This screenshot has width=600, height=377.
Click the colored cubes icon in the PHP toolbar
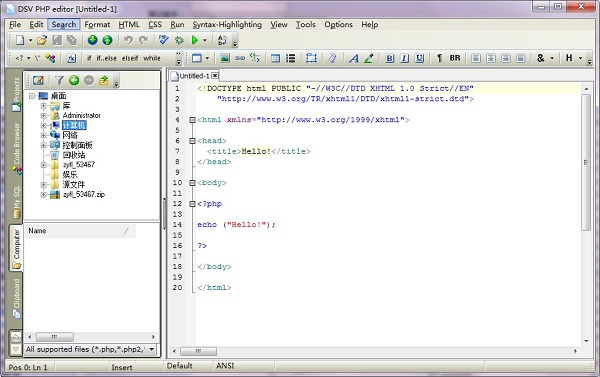[50, 58]
